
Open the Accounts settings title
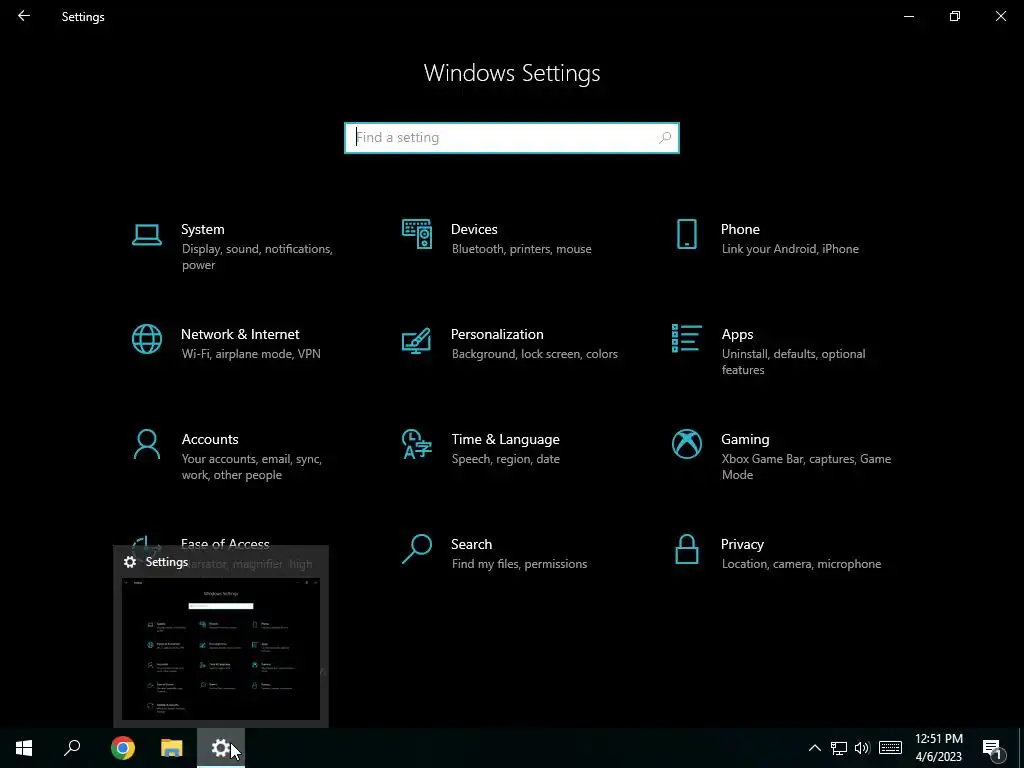coord(210,440)
